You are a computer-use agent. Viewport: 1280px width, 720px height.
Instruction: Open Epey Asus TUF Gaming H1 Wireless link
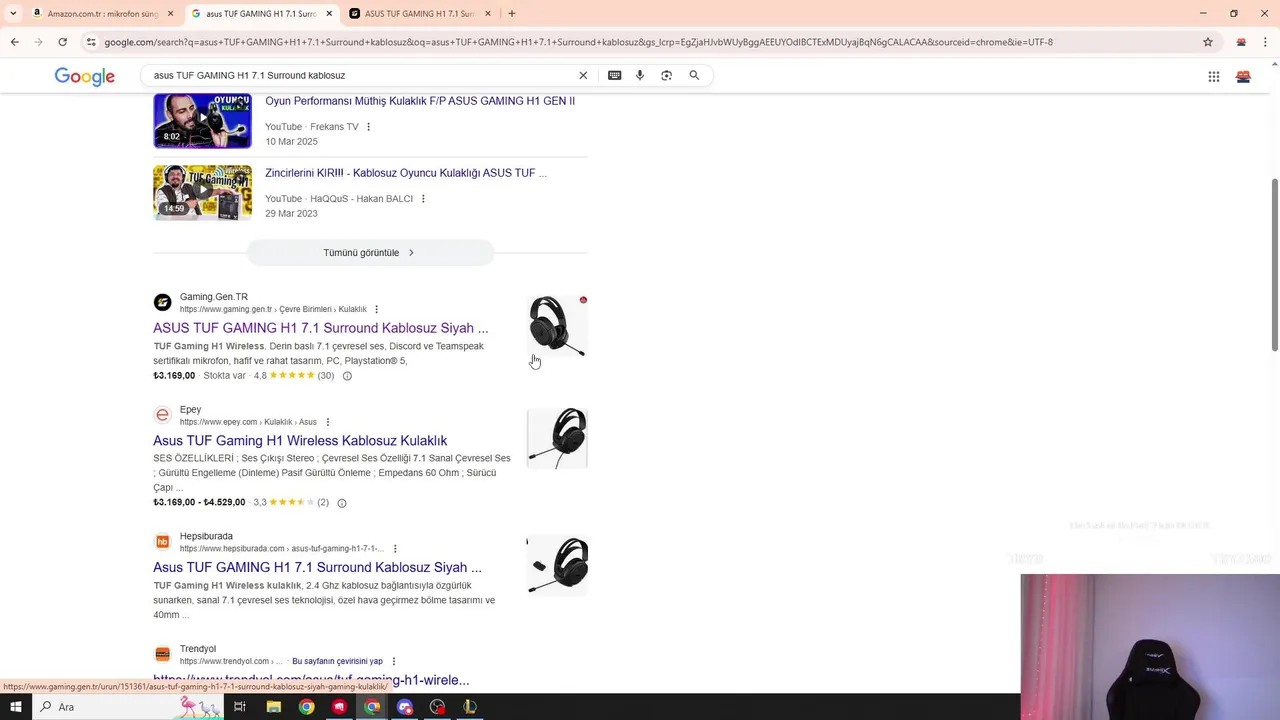point(300,441)
